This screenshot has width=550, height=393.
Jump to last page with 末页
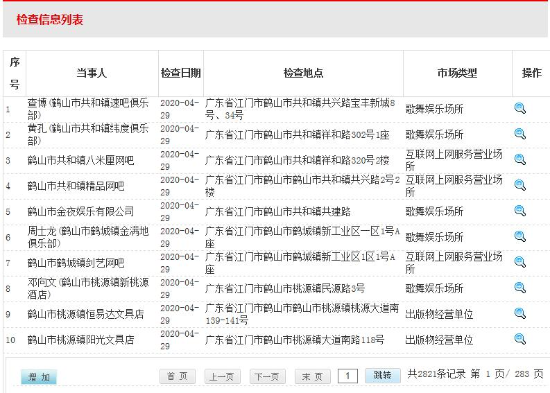pyautogui.click(x=313, y=377)
